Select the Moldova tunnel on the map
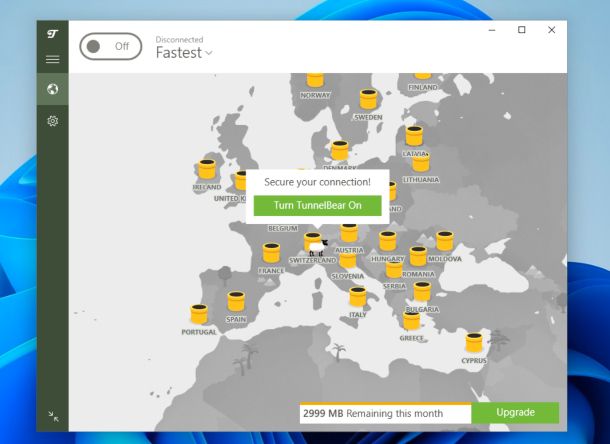610x444 pixels. (445, 241)
